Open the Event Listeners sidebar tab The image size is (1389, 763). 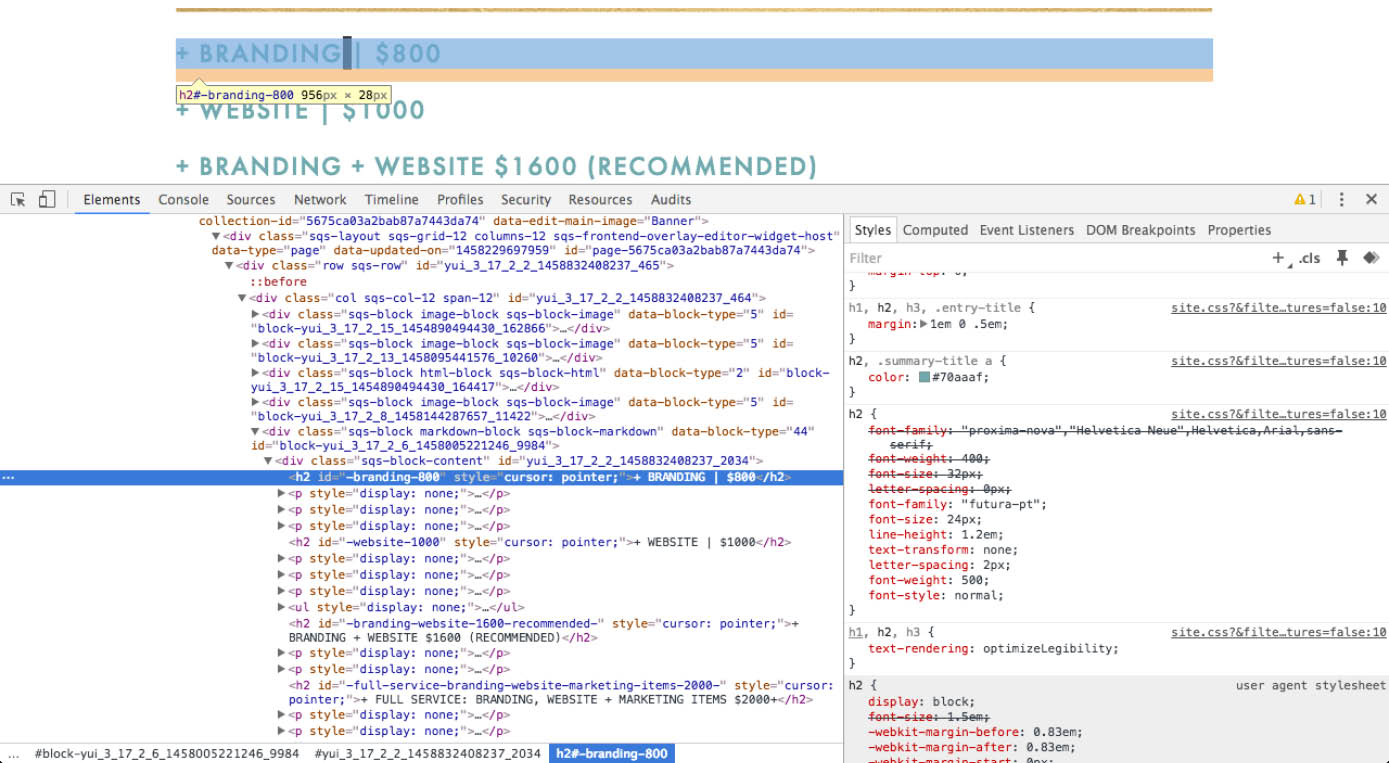pyautogui.click(x=1027, y=230)
